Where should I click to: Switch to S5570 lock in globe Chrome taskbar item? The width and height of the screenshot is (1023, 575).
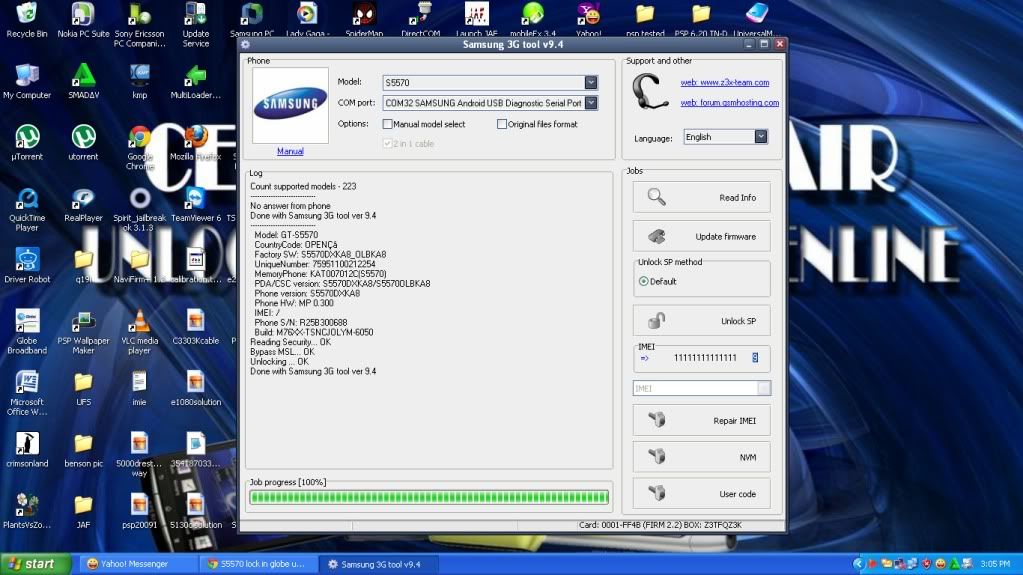(258, 564)
